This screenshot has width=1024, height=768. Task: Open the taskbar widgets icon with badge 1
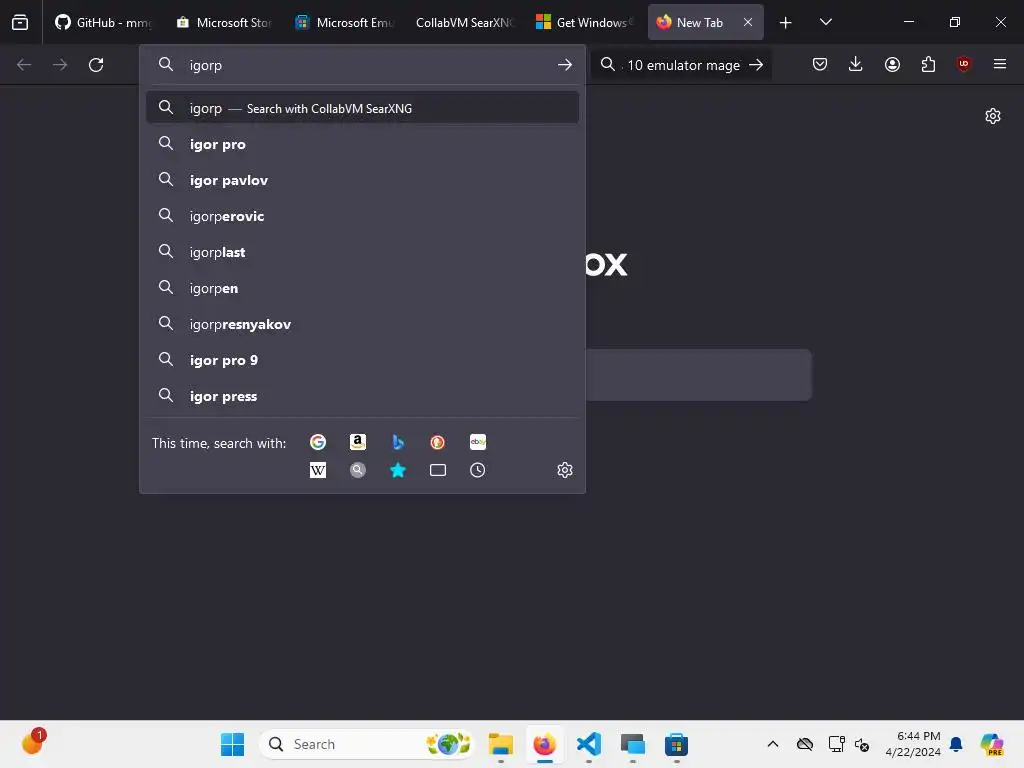33,742
